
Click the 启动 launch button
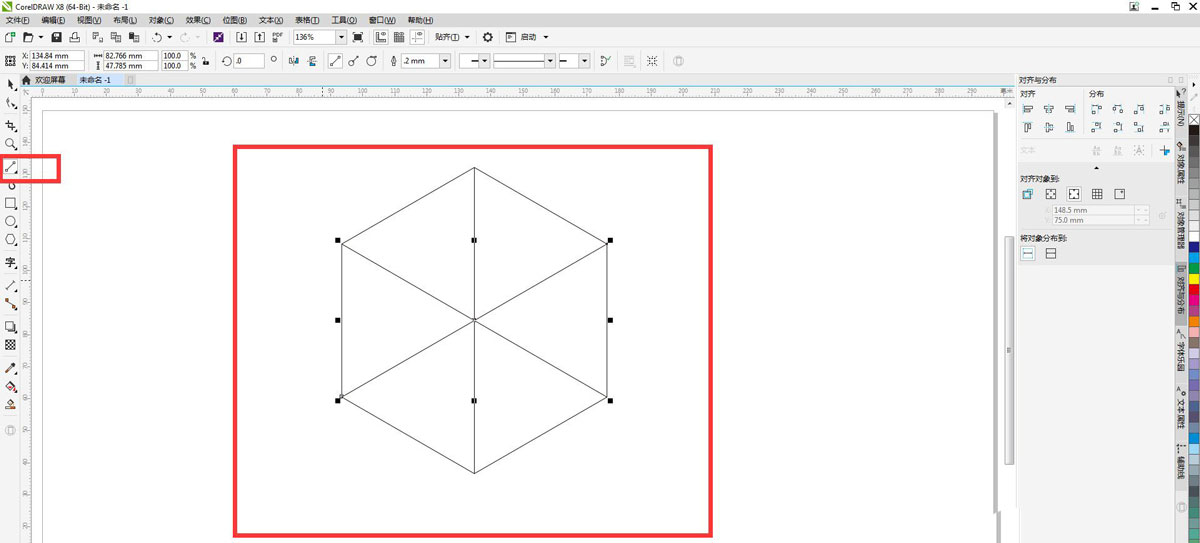[x=529, y=37]
